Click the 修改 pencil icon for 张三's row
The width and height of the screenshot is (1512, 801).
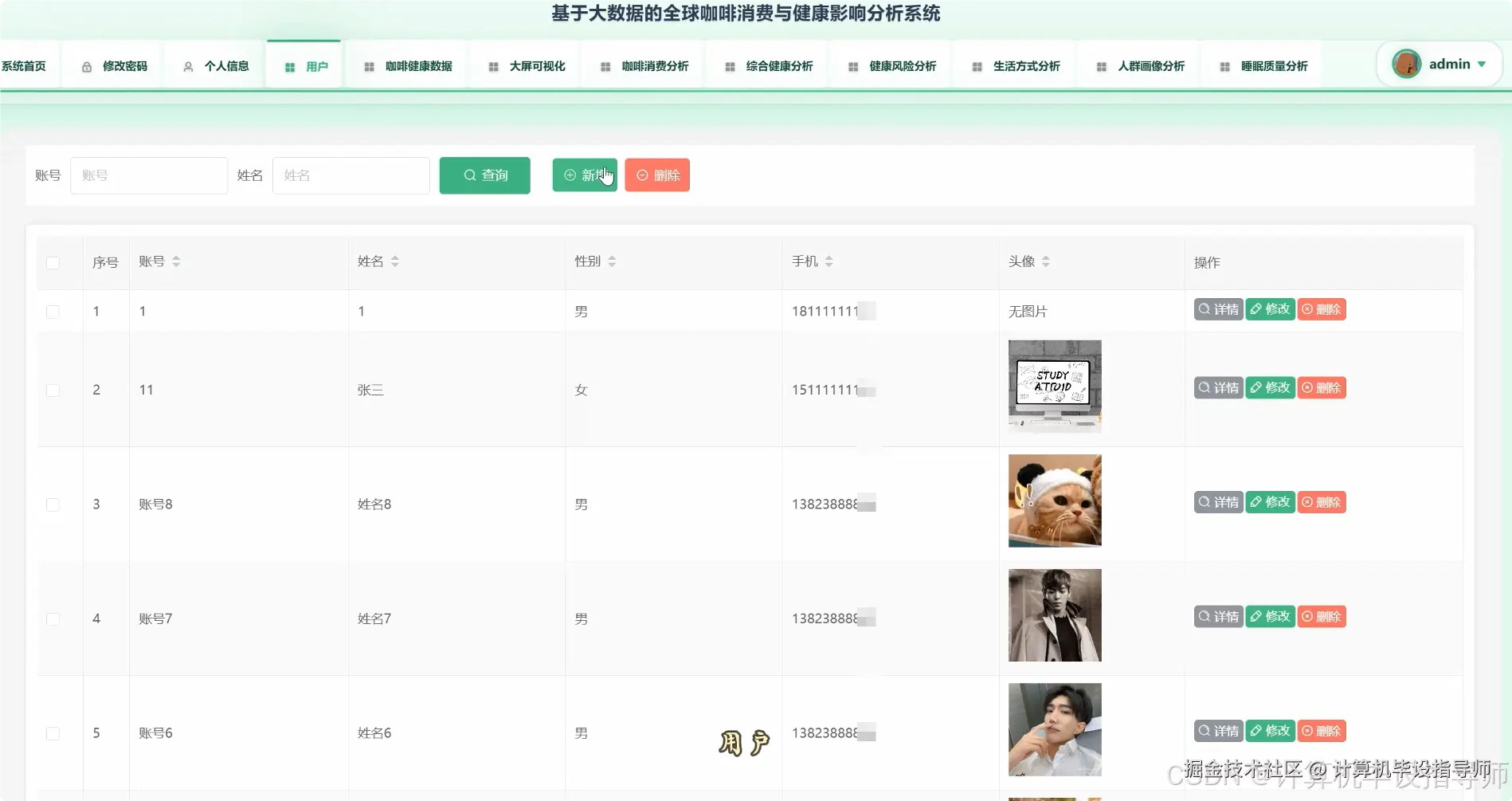click(x=1255, y=387)
